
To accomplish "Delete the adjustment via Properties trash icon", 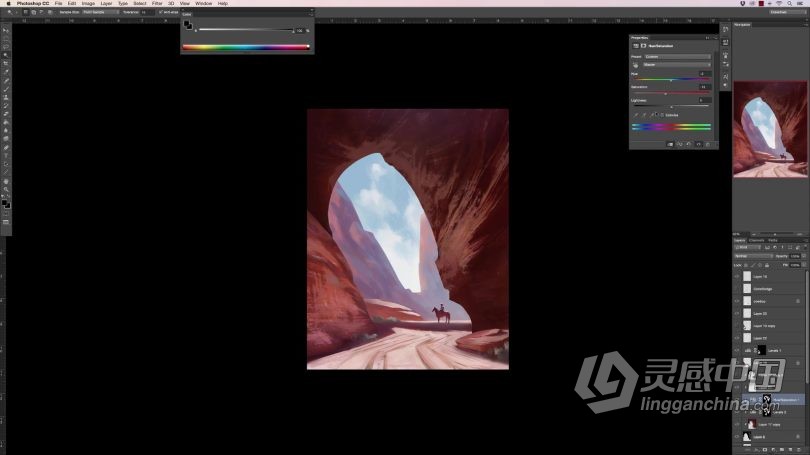I will (708, 144).
